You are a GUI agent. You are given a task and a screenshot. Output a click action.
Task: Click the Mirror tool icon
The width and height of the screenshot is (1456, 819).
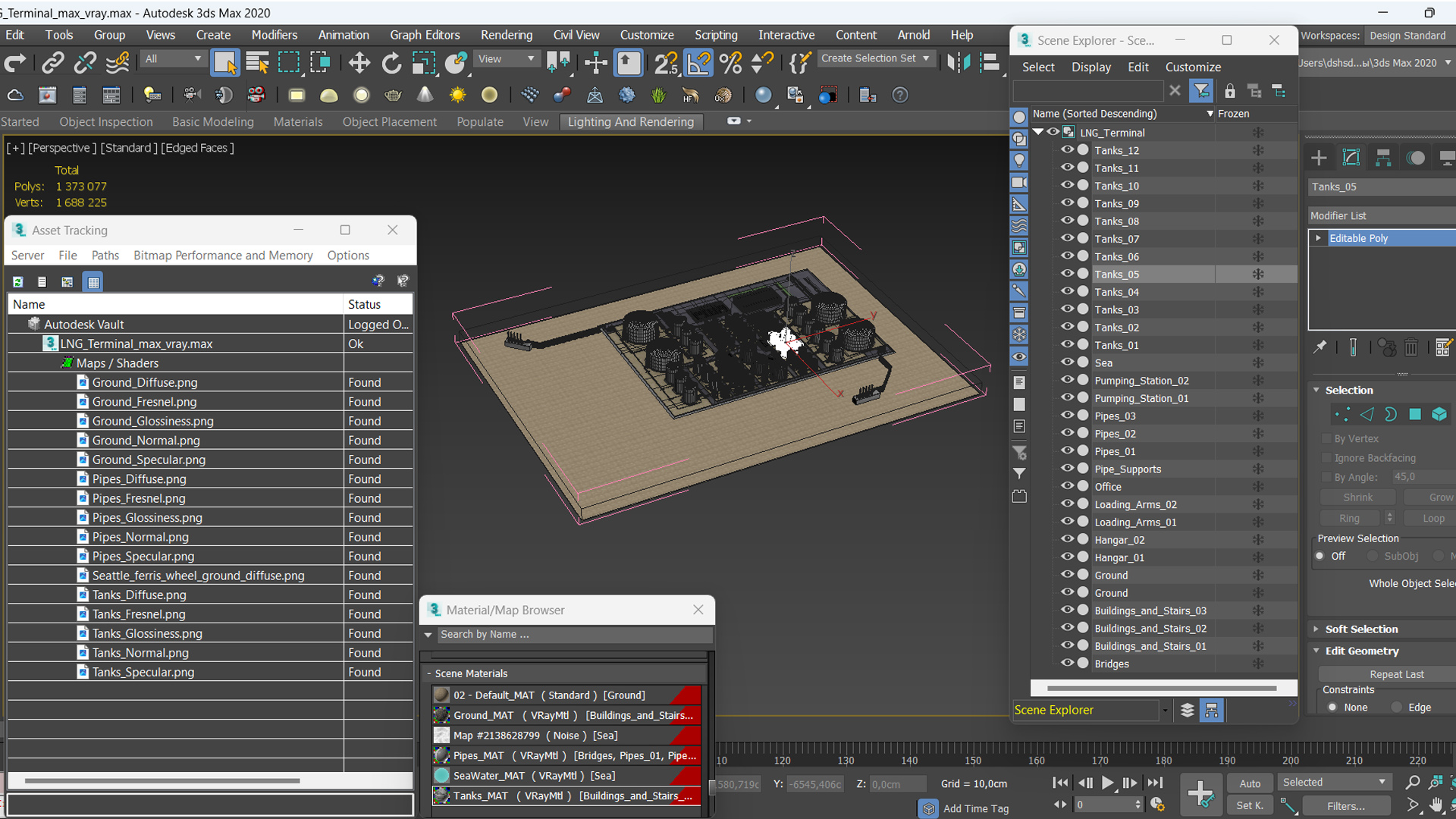[x=959, y=63]
